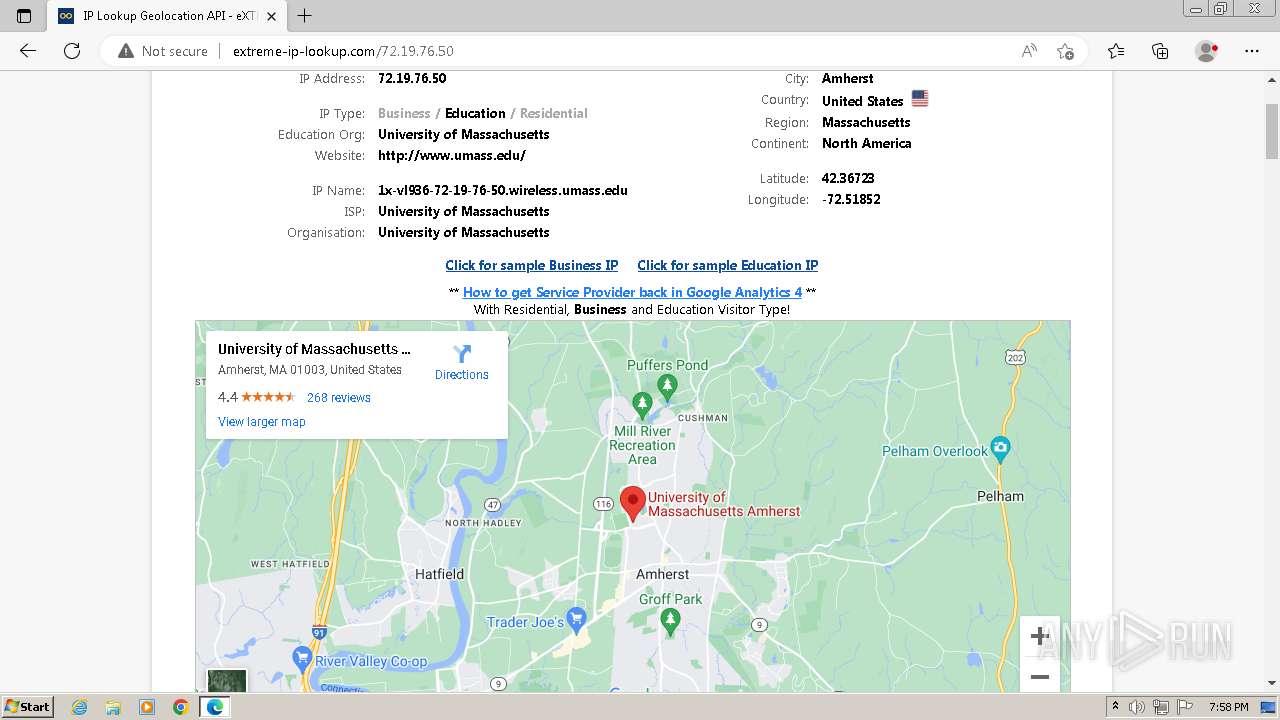Viewport: 1280px width, 720px height.
Task: Activate the Read aloud icon
Action: coord(1029,51)
